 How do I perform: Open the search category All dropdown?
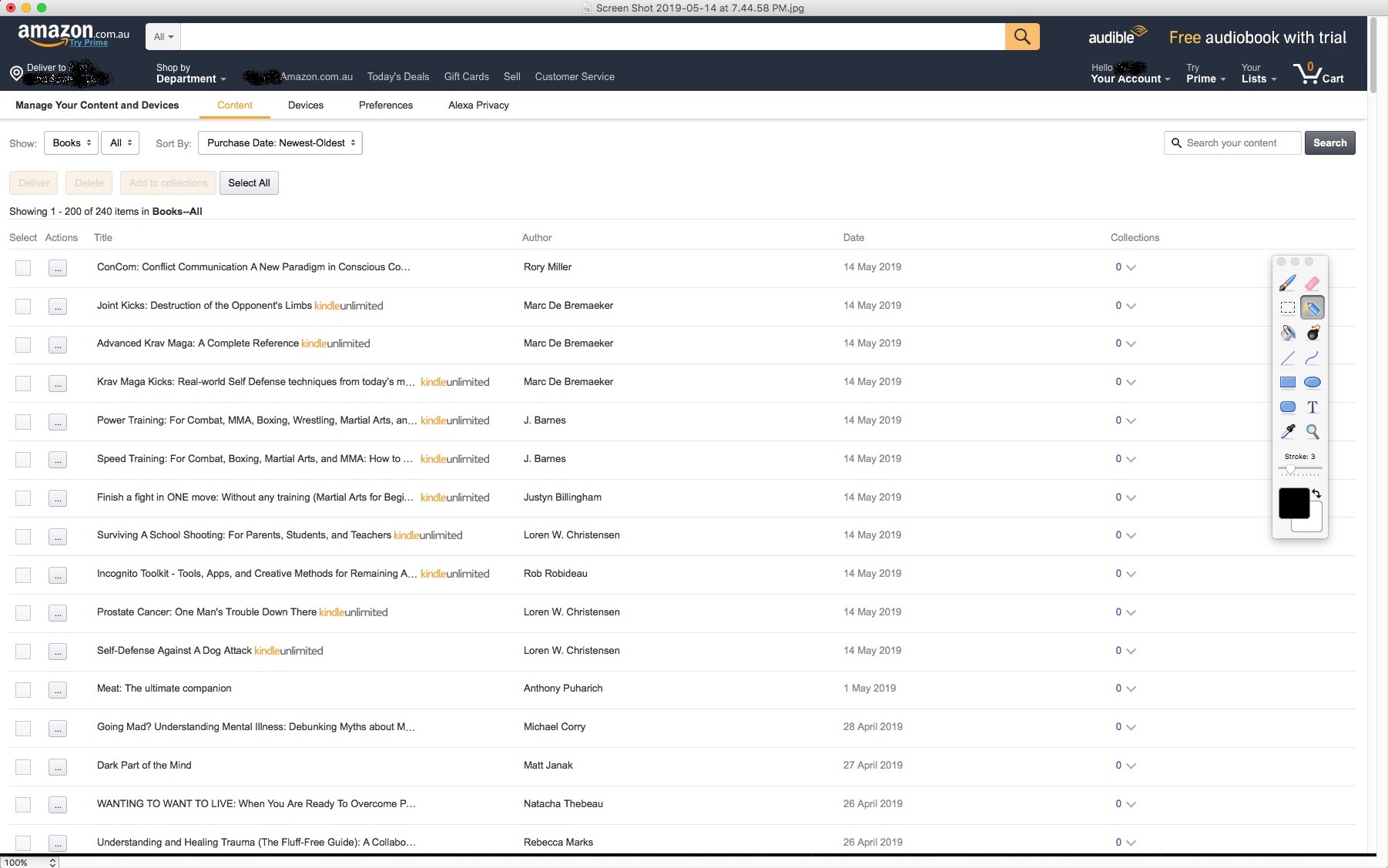[x=163, y=36]
